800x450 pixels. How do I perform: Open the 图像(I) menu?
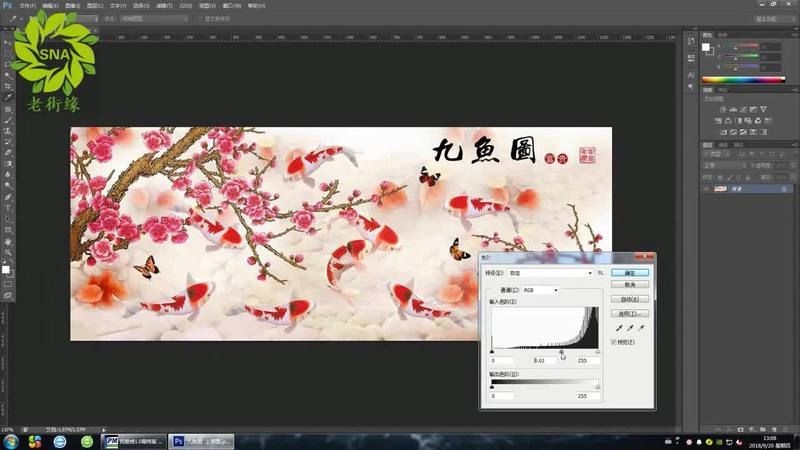72,6
